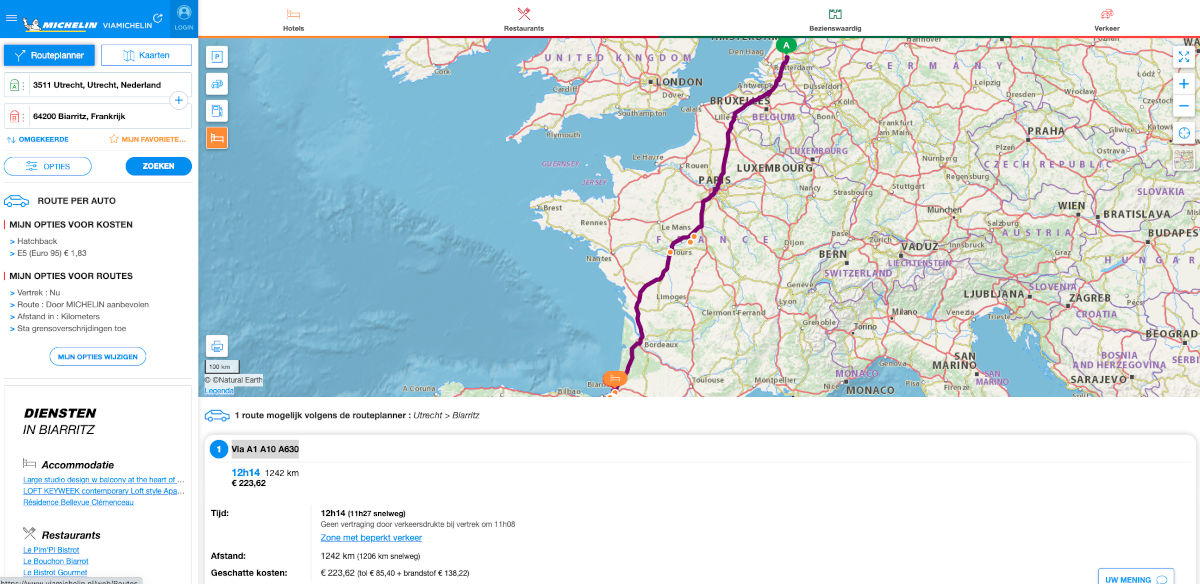The height and width of the screenshot is (584, 1200).
Task: Click the green start point A icon
Action: pyautogui.click(x=15, y=86)
